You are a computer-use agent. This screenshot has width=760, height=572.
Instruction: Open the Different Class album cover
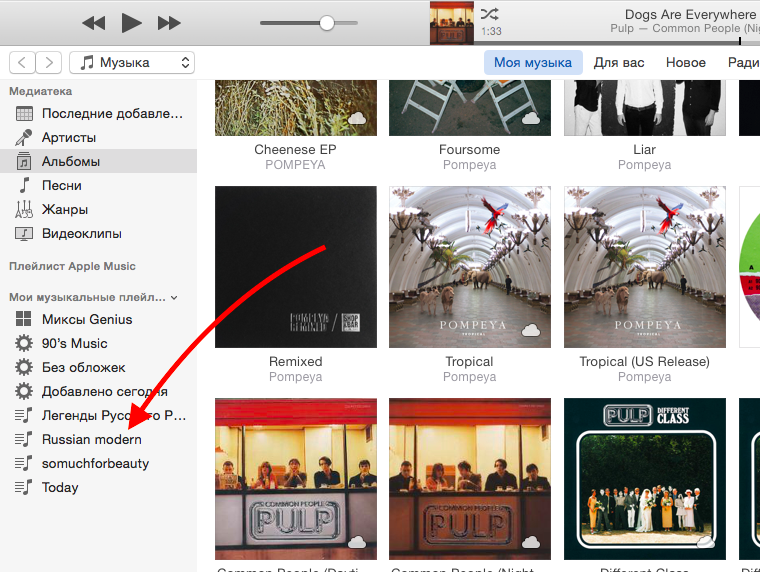click(645, 479)
